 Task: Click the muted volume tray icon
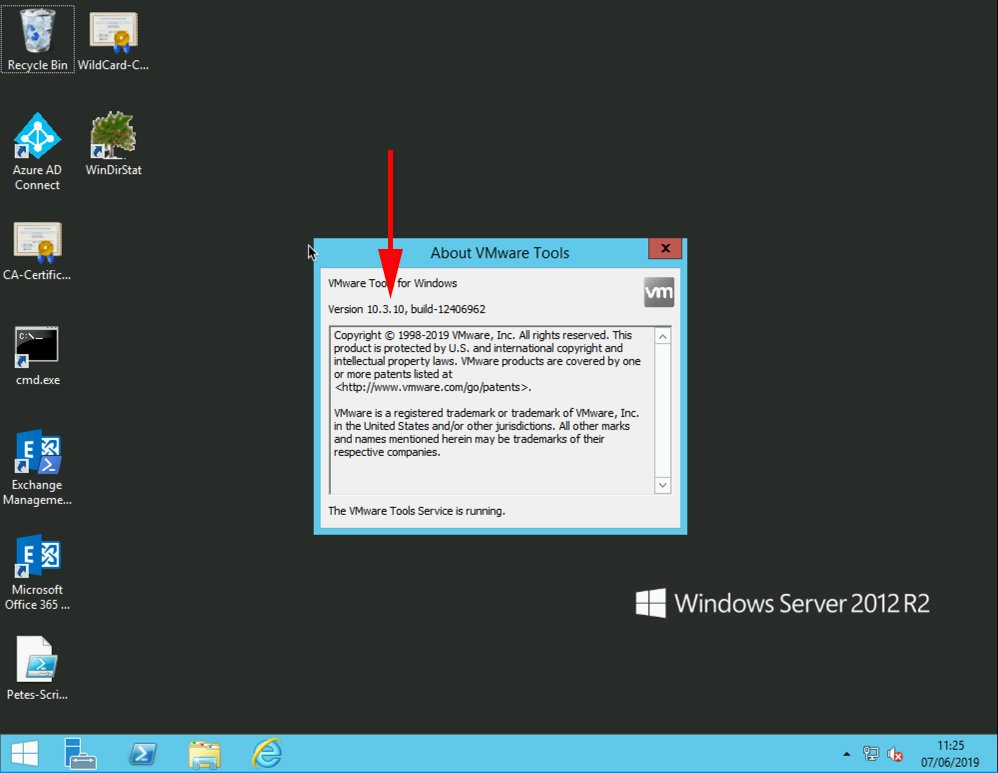click(895, 755)
